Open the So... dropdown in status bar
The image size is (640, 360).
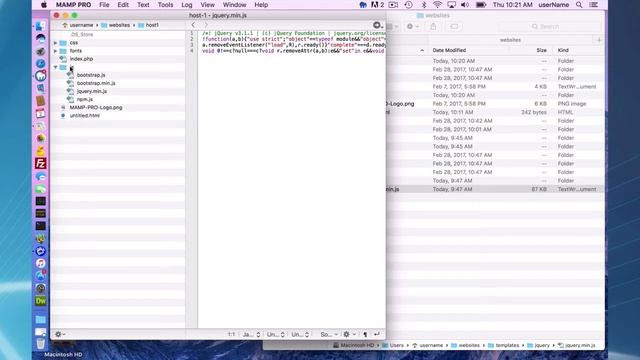pos(329,334)
